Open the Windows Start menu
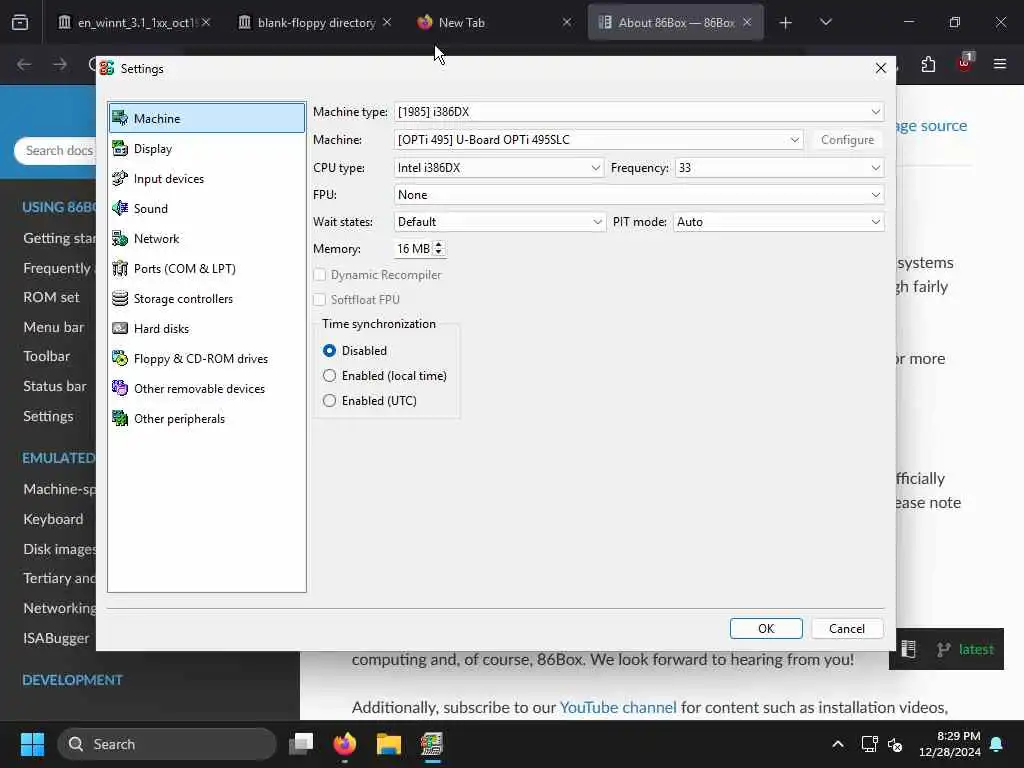Viewport: 1024px width, 768px height. [32, 744]
